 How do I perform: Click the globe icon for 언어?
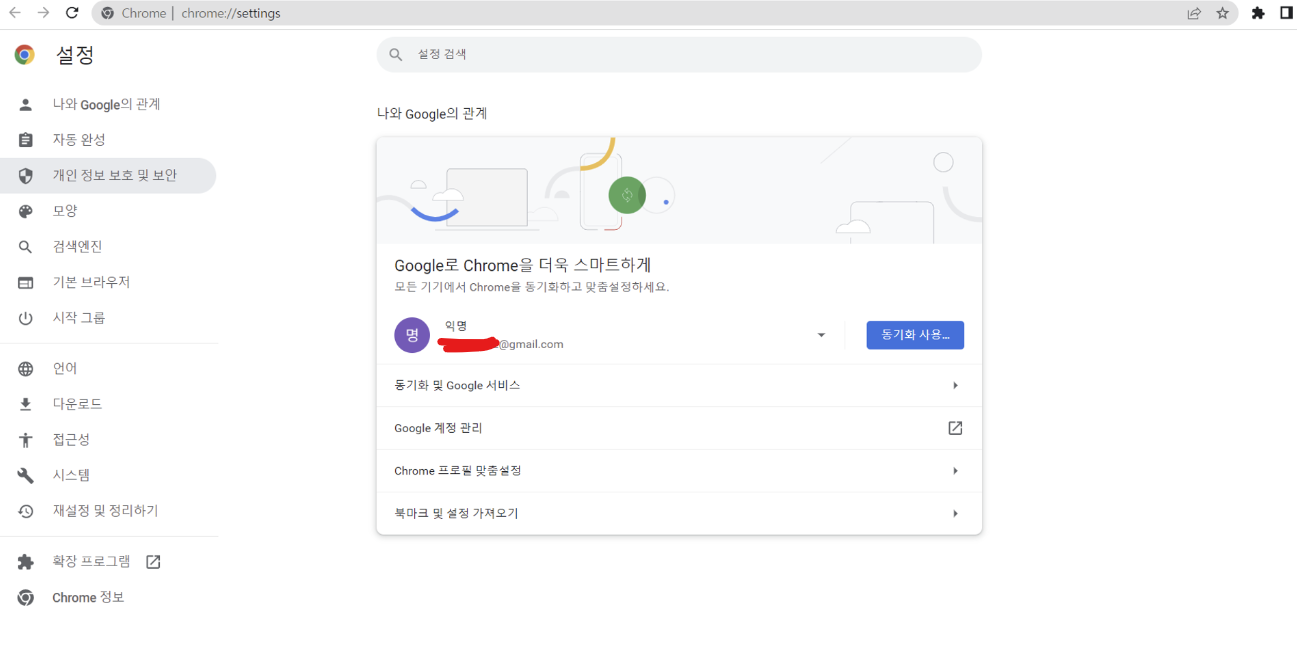click(26, 369)
